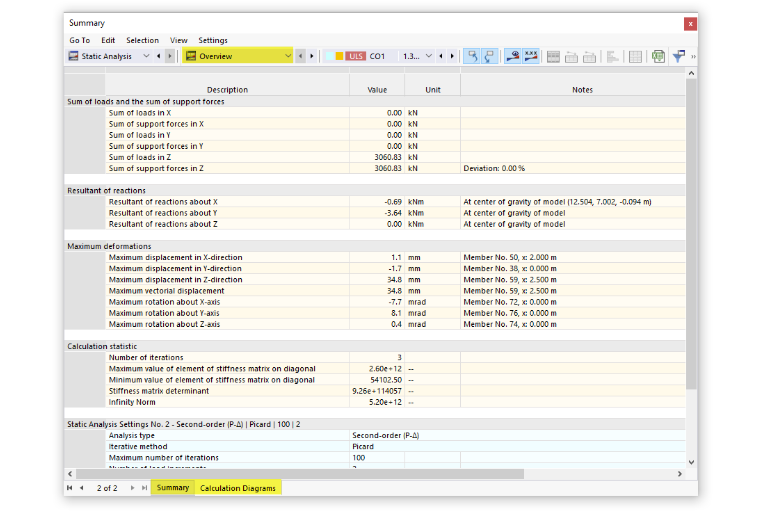Open the yellow Overview dropdown
760x516 pixels.
click(x=238, y=56)
